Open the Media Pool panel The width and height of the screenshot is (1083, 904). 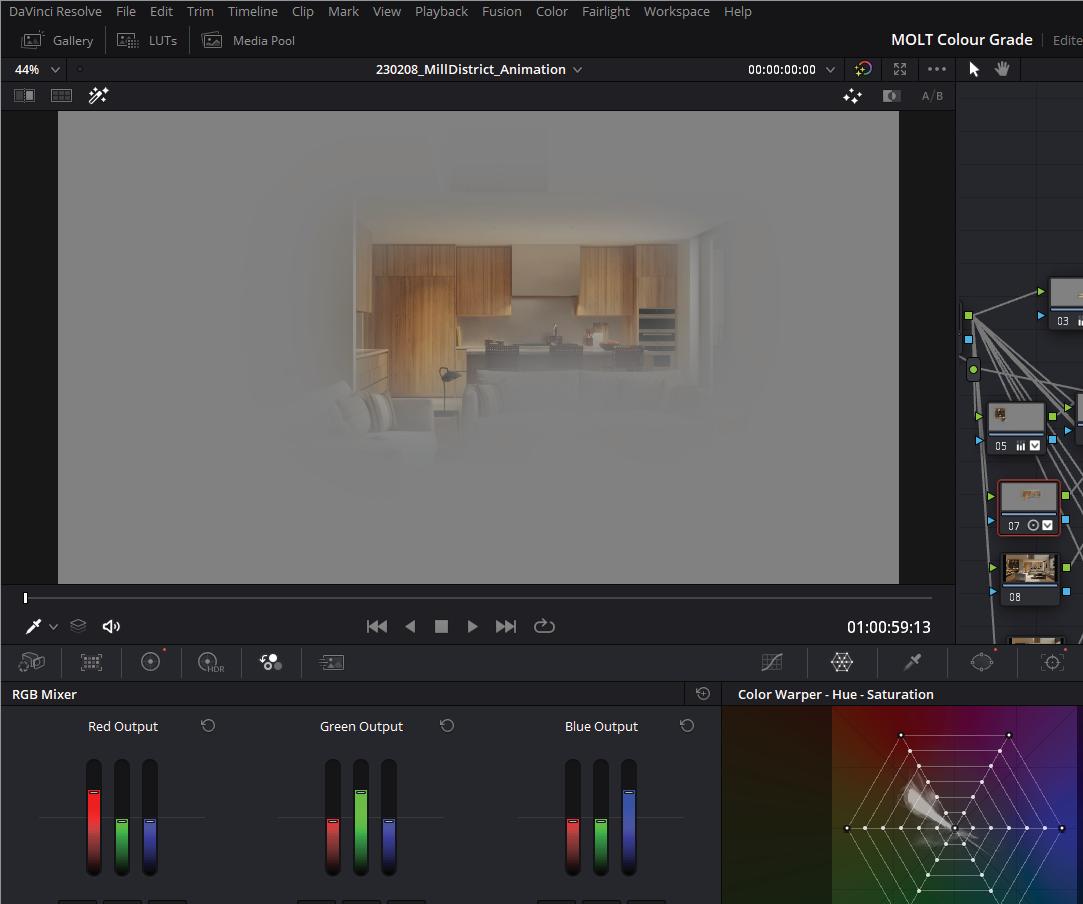click(249, 40)
